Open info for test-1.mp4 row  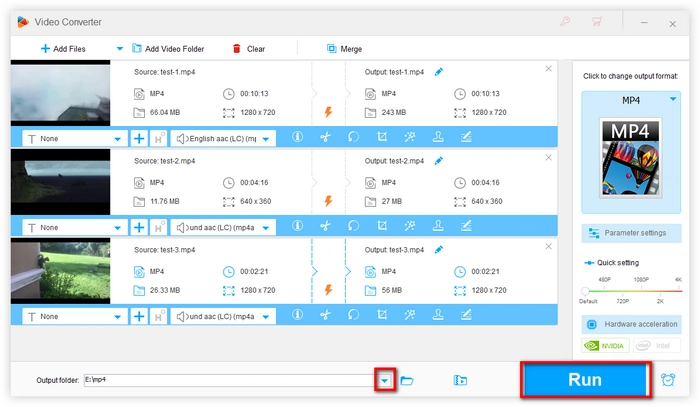tap(297, 137)
